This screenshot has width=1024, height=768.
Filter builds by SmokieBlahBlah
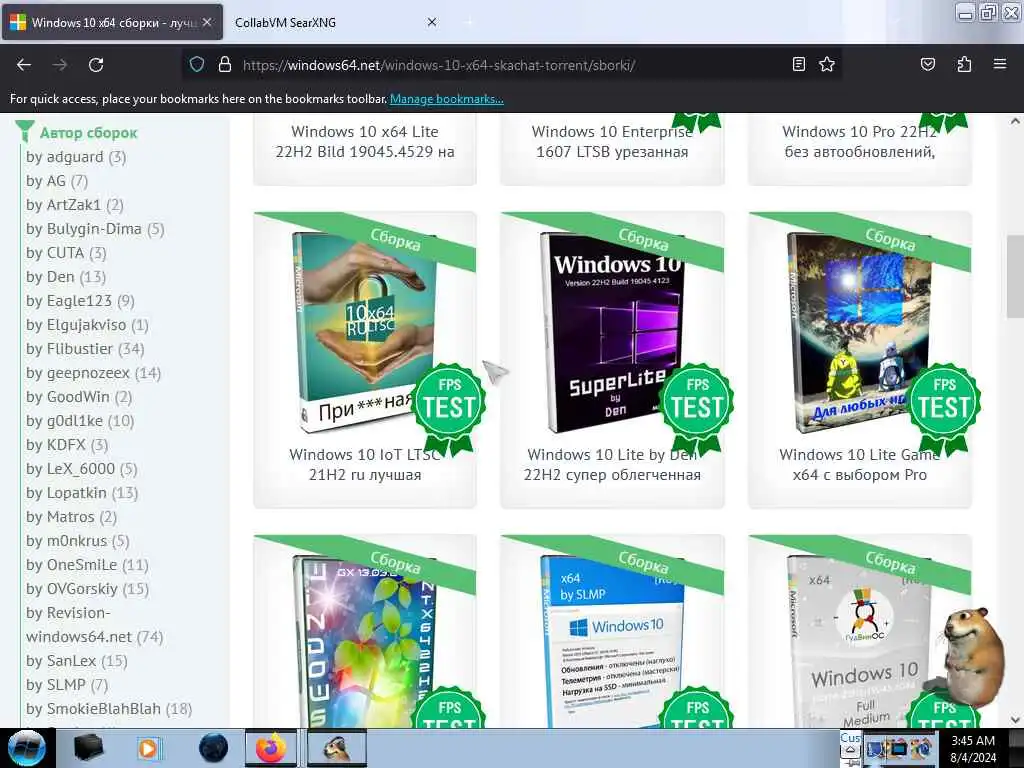pyautogui.click(x=109, y=709)
